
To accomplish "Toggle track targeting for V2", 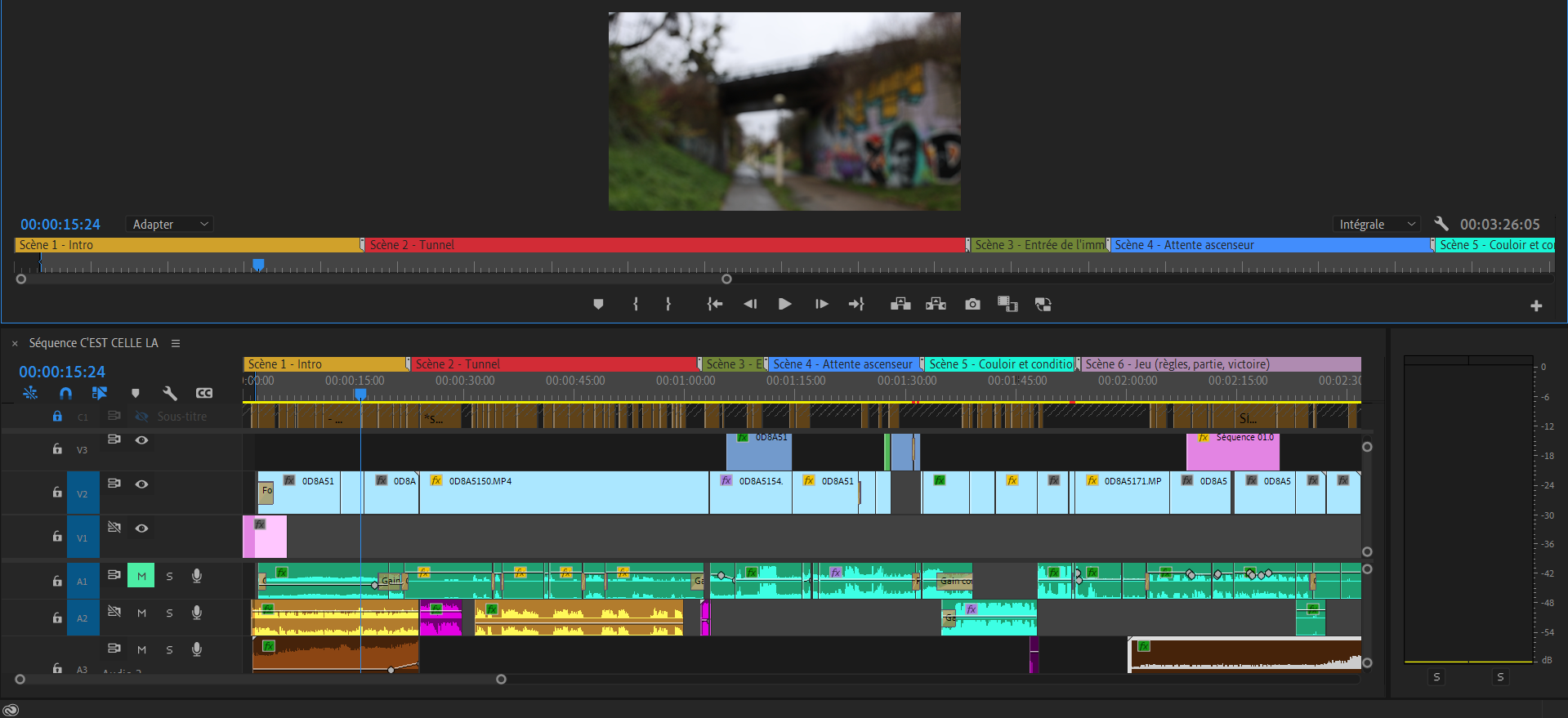I will point(83,493).
